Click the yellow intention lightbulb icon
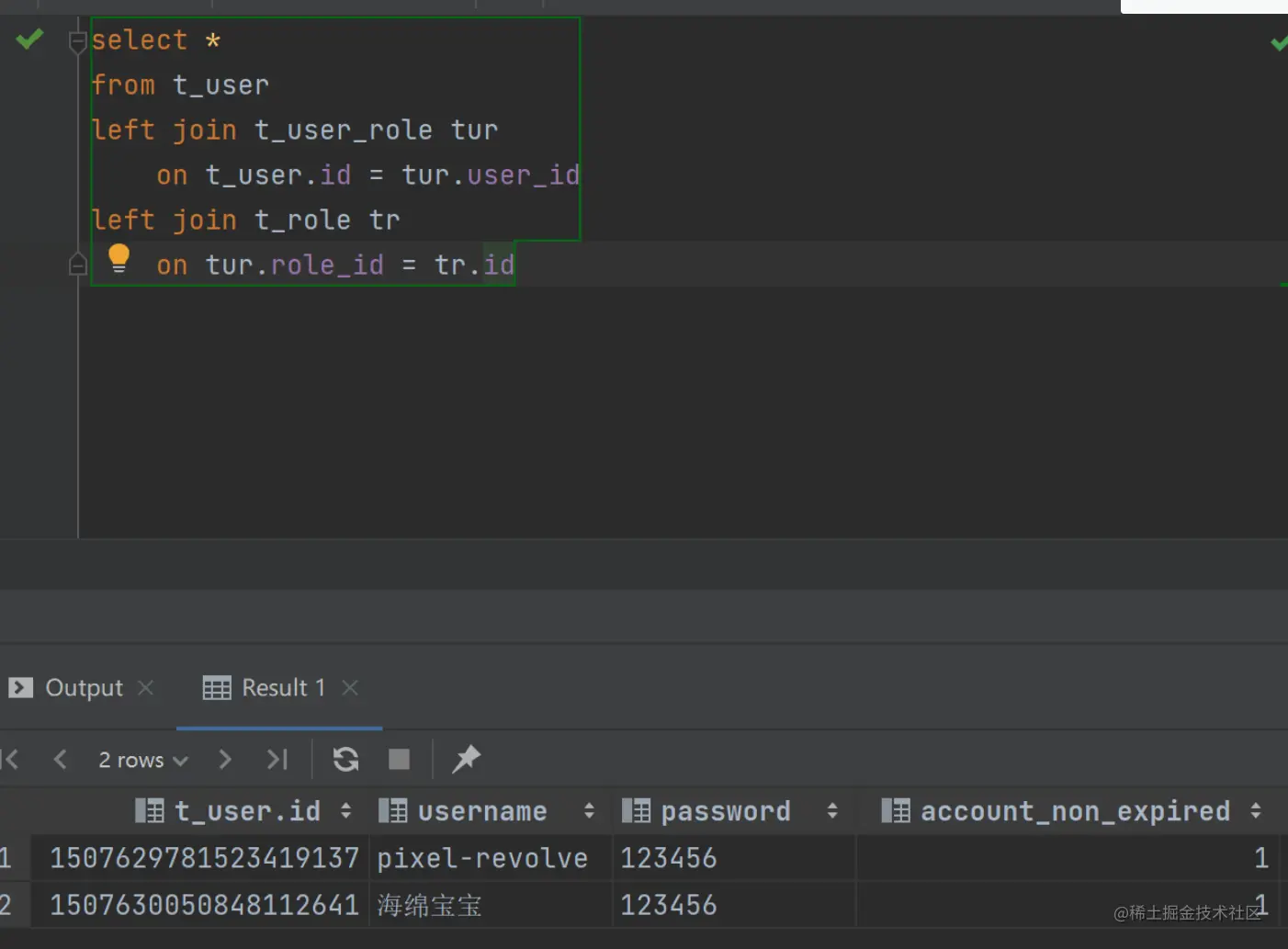The width and height of the screenshot is (1288, 949). (x=119, y=259)
